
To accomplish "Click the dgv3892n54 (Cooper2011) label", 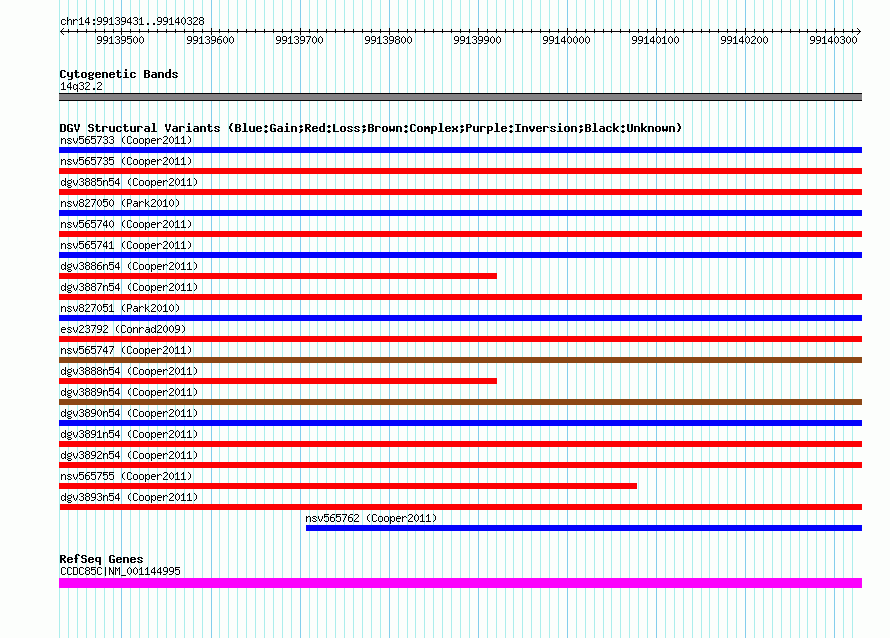I will (129, 455).
